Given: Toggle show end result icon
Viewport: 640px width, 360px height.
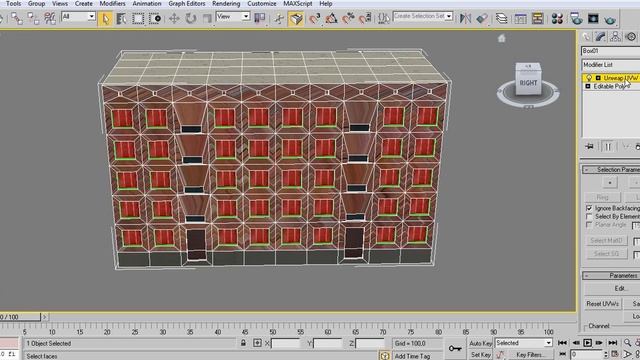Looking at the screenshot, I should pyautogui.click(x=608, y=146).
